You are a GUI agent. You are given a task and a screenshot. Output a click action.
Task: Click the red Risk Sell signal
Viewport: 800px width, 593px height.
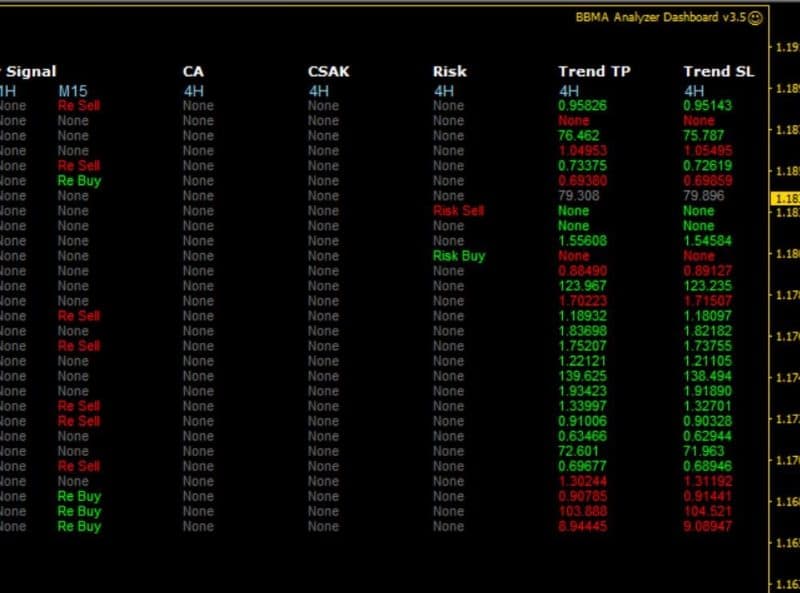click(458, 211)
